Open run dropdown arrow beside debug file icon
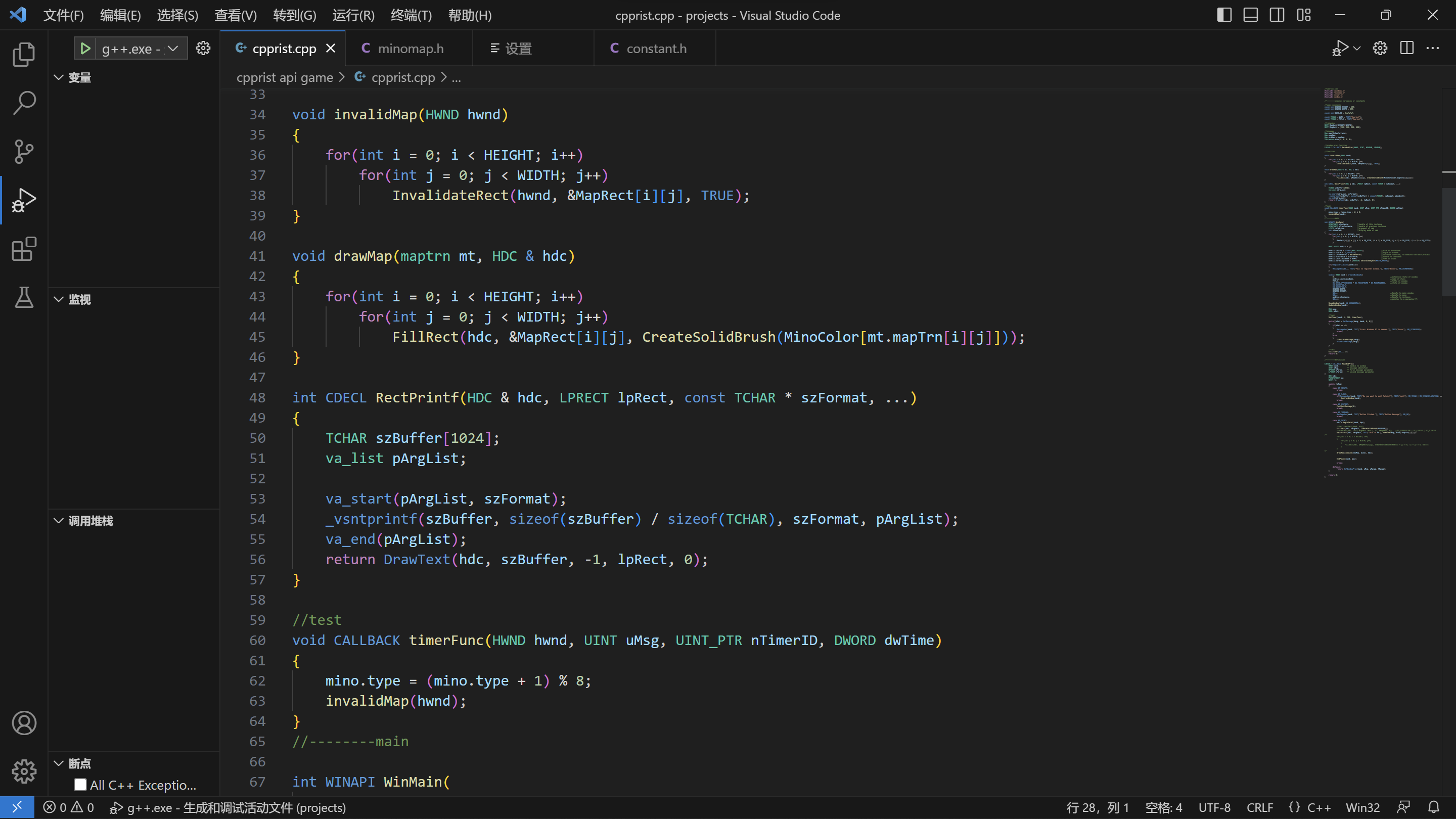The image size is (1456, 819). 1357,49
